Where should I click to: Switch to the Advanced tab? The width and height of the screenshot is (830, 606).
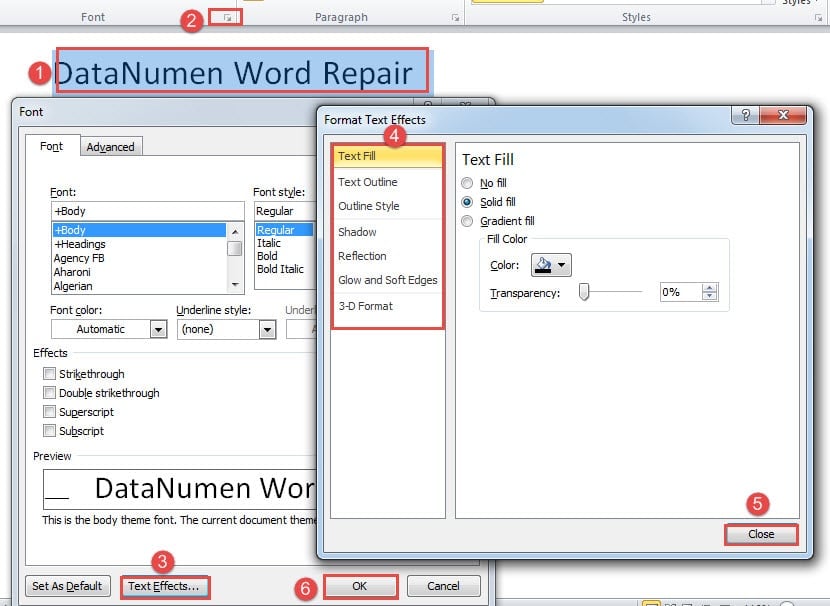coord(111,146)
